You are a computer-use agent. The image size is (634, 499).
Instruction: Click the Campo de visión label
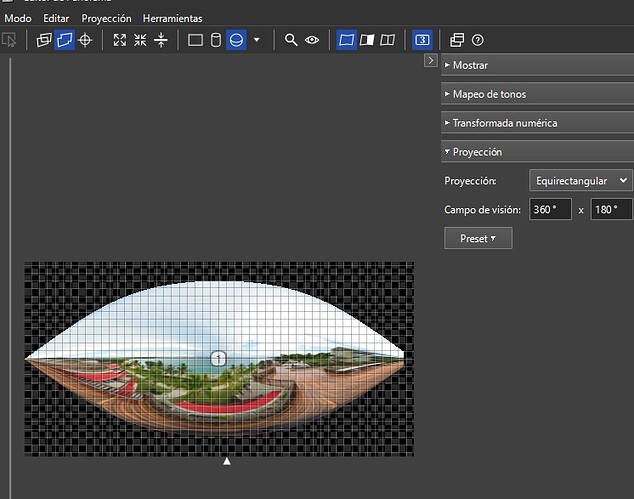[482, 209]
